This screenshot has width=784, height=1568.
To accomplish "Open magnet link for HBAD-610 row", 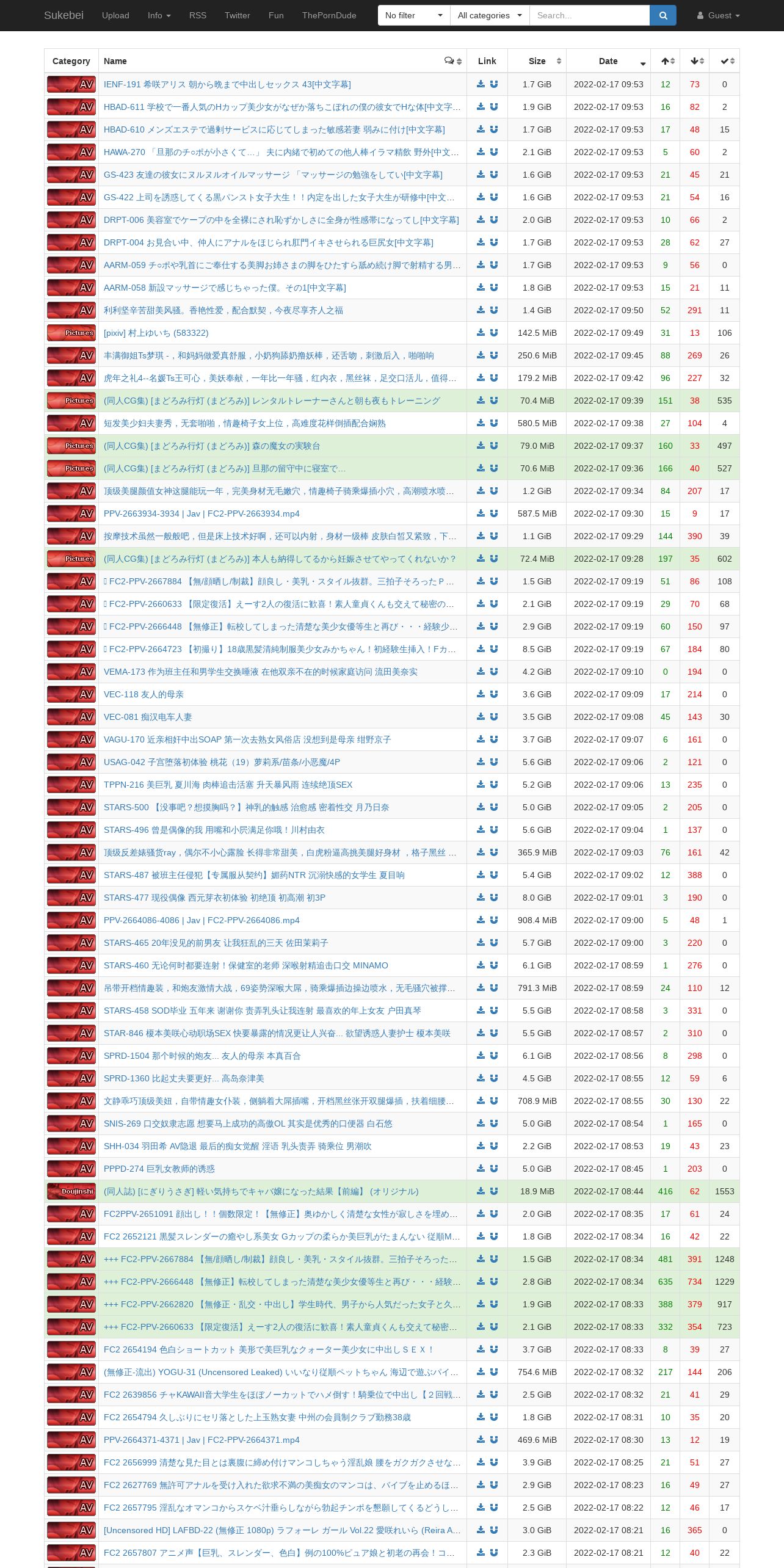I will click(494, 129).
